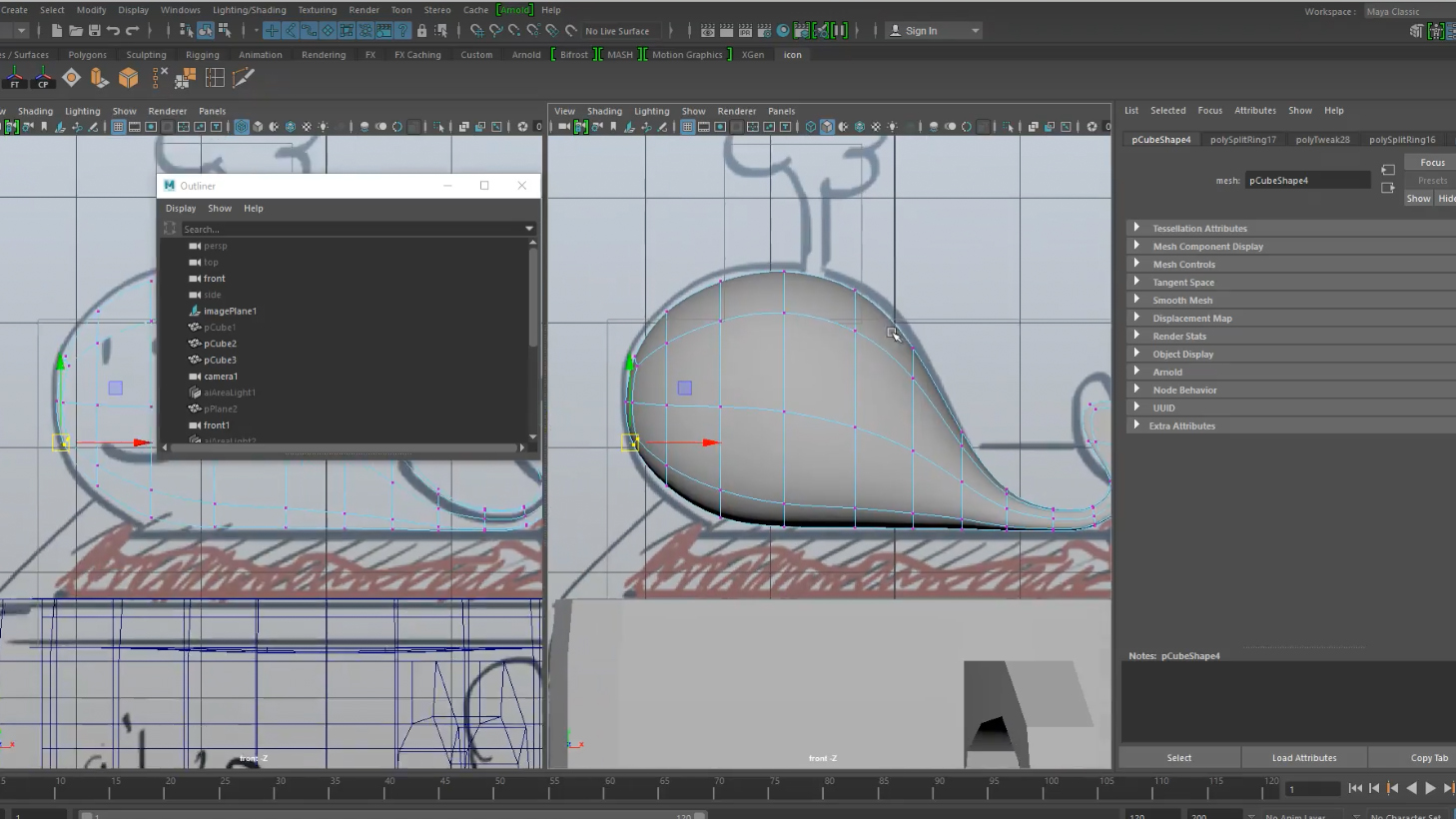
Task: Select the Snap to Grids icon
Action: [476, 31]
